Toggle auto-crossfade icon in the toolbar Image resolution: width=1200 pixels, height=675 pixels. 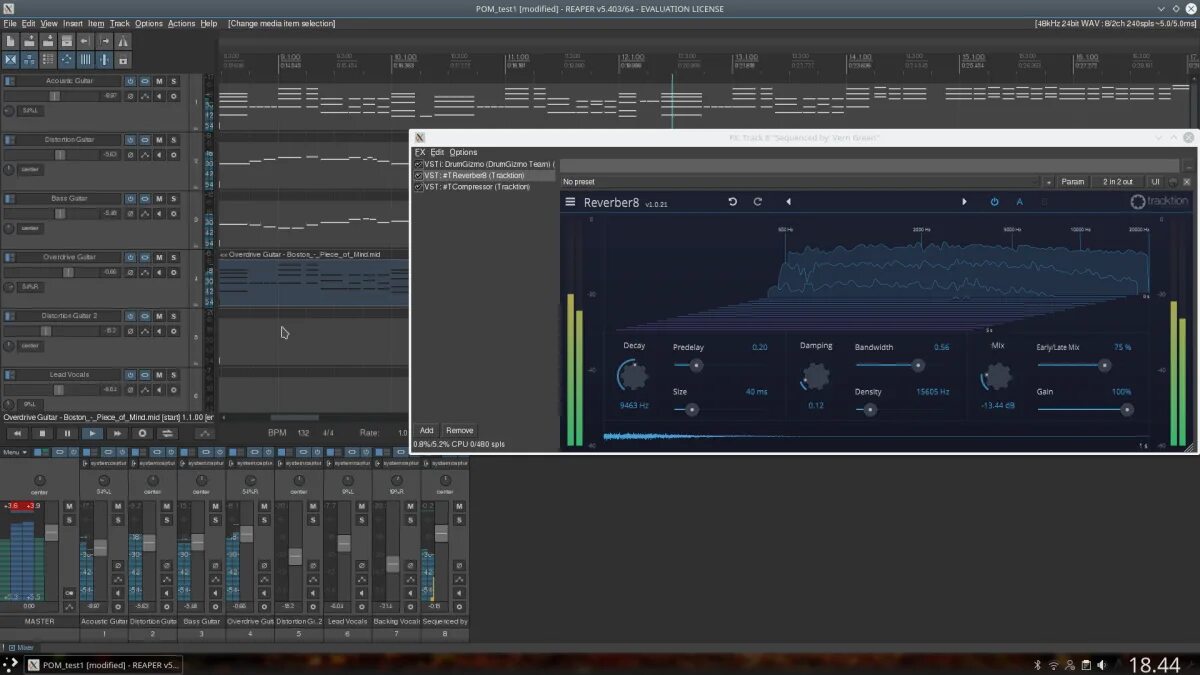(11, 60)
